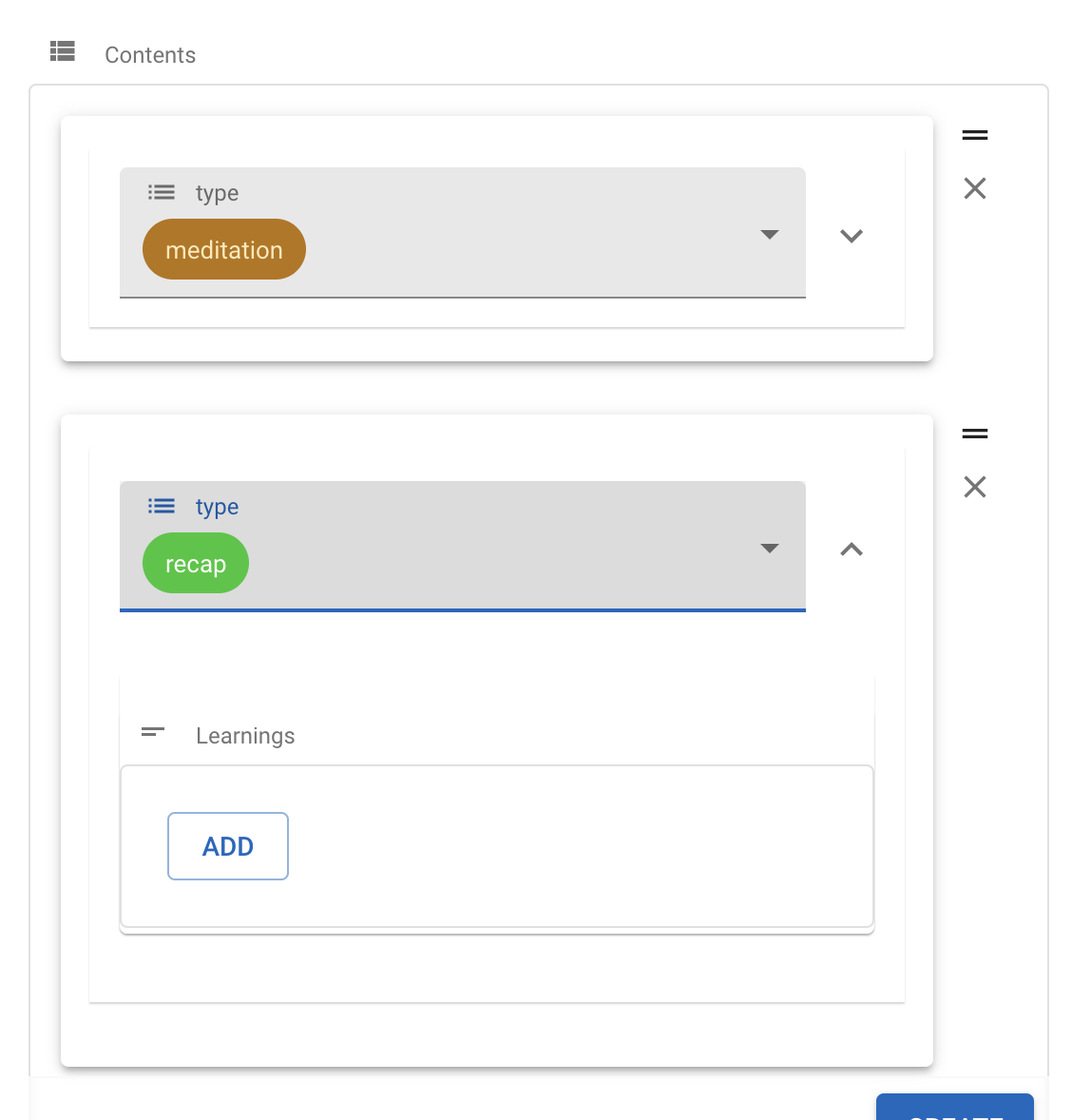Collapse the recap content card with its chevron
This screenshot has width=1091, height=1120.
tap(852, 549)
